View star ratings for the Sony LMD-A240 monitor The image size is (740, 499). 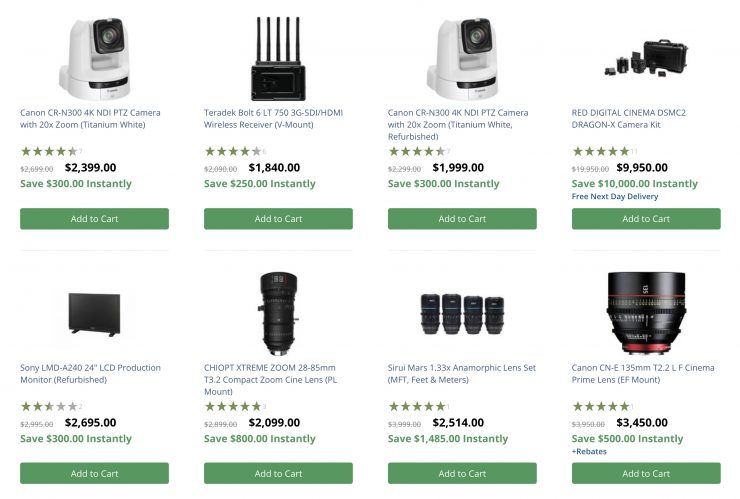point(48,406)
